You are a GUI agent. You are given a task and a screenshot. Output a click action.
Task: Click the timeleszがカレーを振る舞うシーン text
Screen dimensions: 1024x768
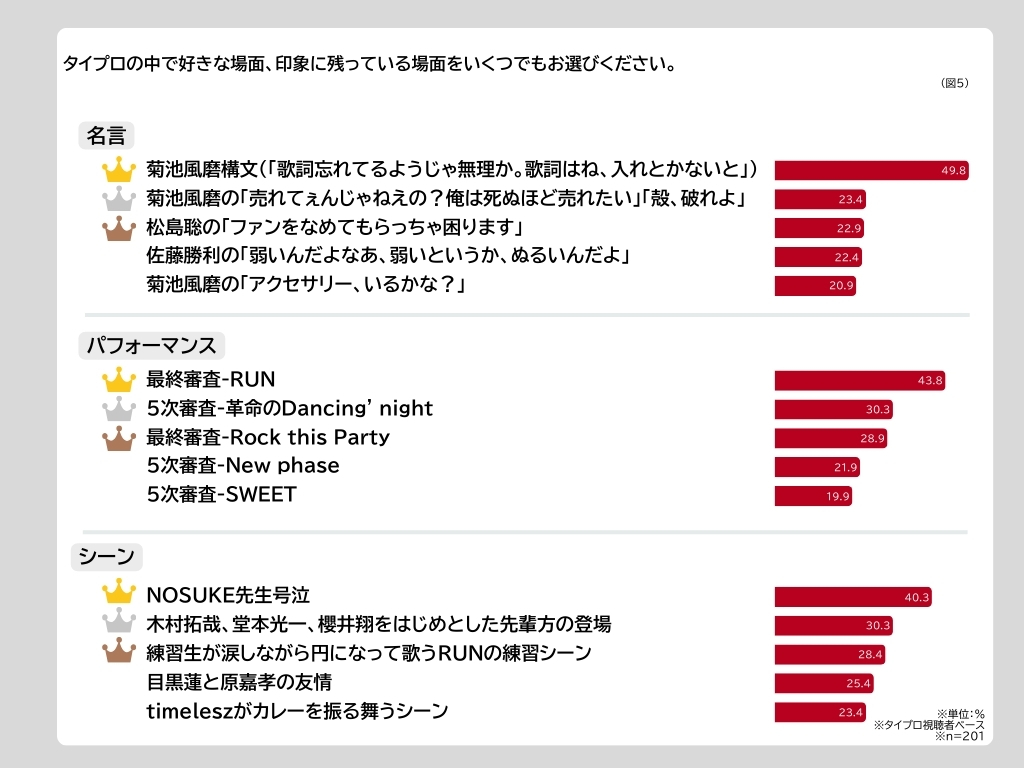[297, 711]
